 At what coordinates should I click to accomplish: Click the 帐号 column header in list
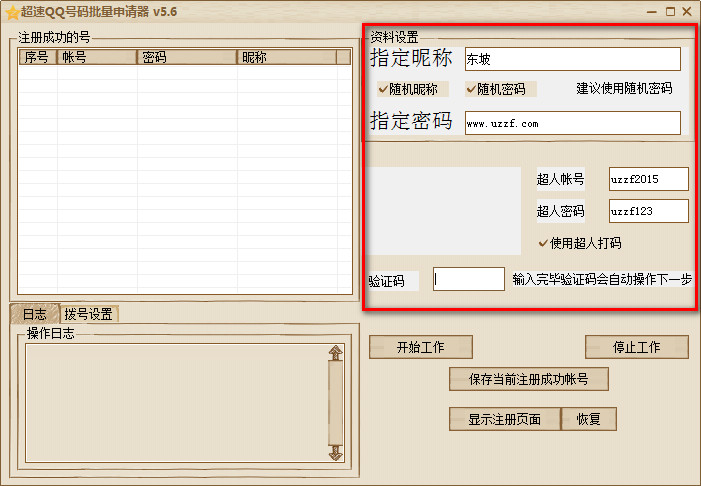pyautogui.click(x=96, y=58)
